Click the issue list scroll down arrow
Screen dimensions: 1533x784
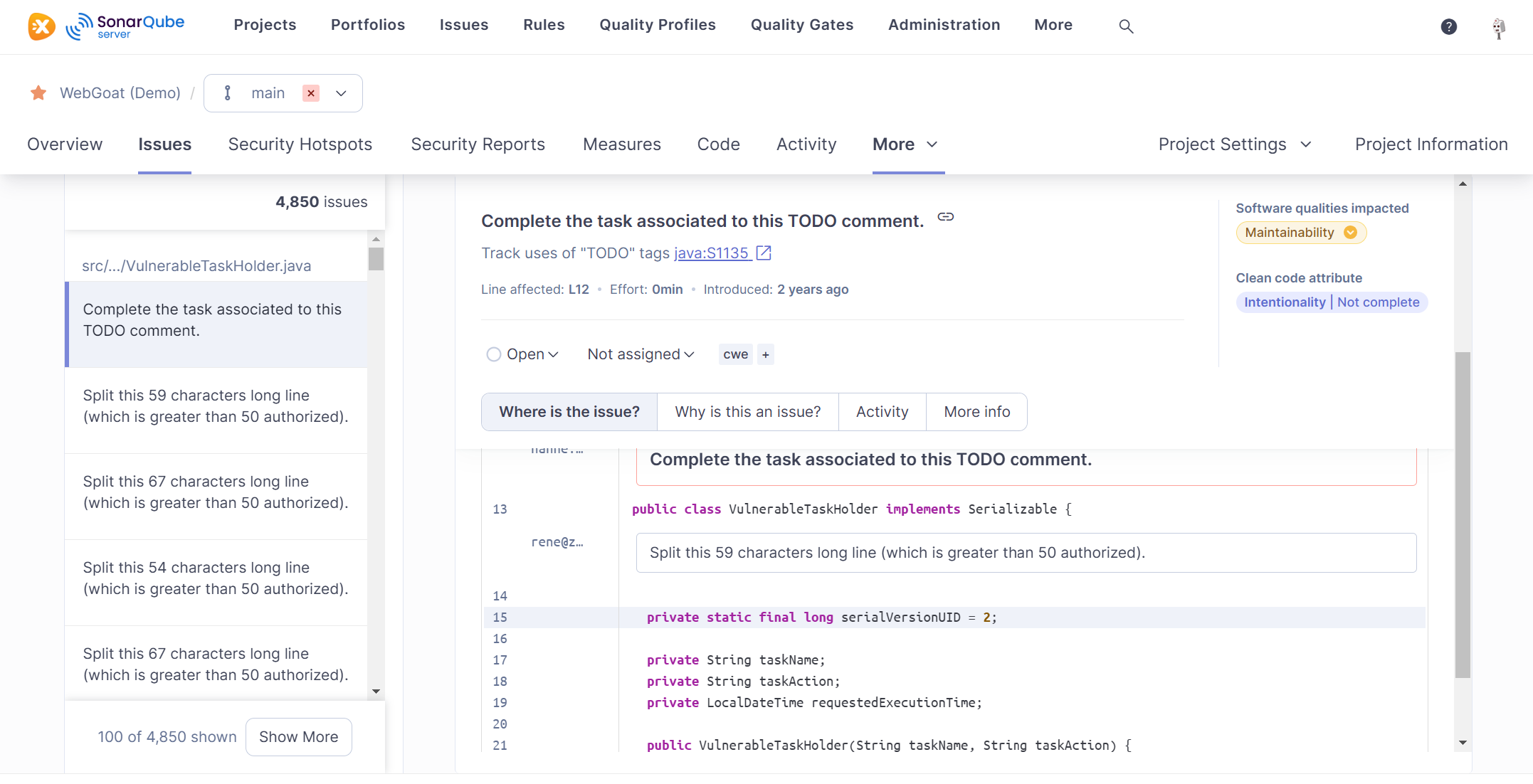tap(376, 692)
